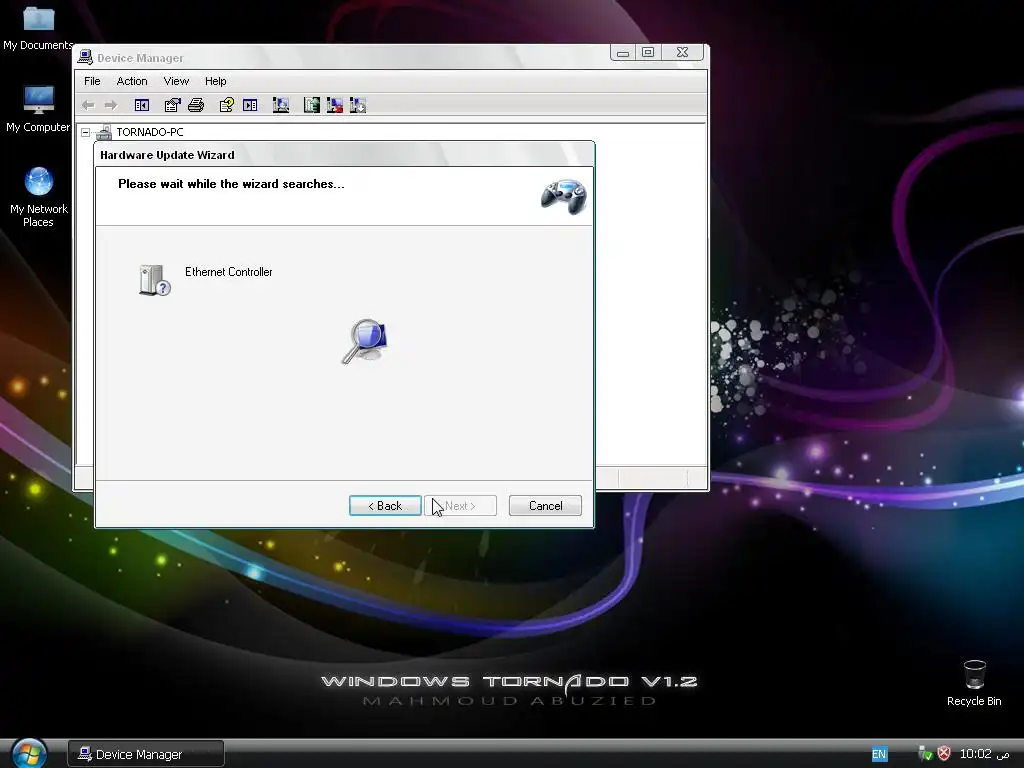The width and height of the screenshot is (1024, 768).
Task: Open the File menu
Action: click(92, 81)
